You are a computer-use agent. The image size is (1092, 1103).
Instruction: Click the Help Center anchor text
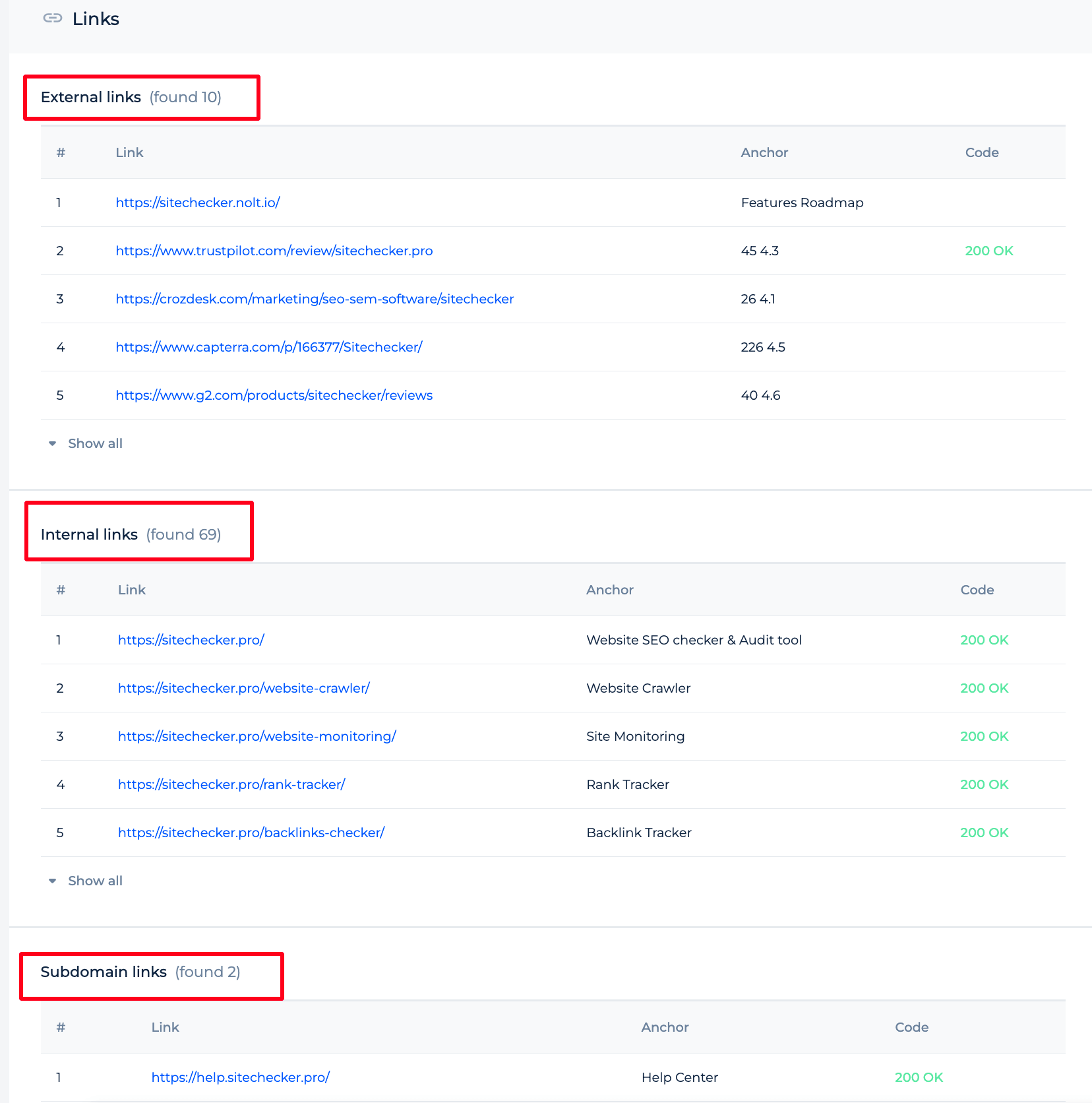click(680, 1077)
